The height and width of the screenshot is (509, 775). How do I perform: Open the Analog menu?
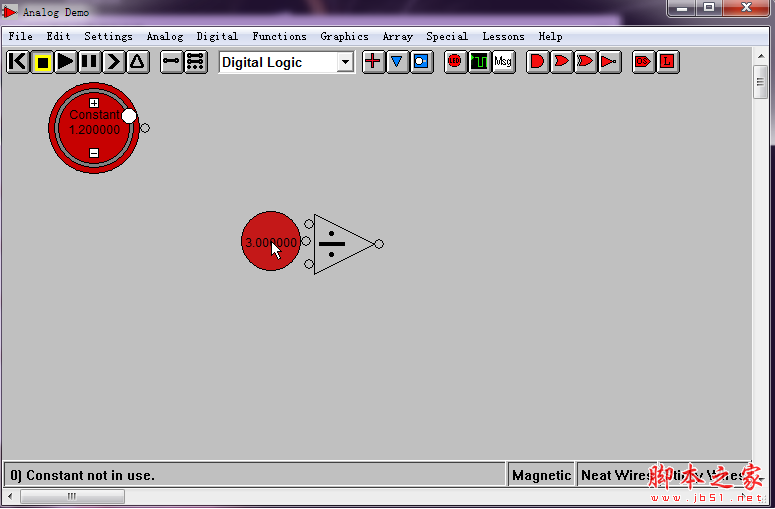click(x=165, y=37)
